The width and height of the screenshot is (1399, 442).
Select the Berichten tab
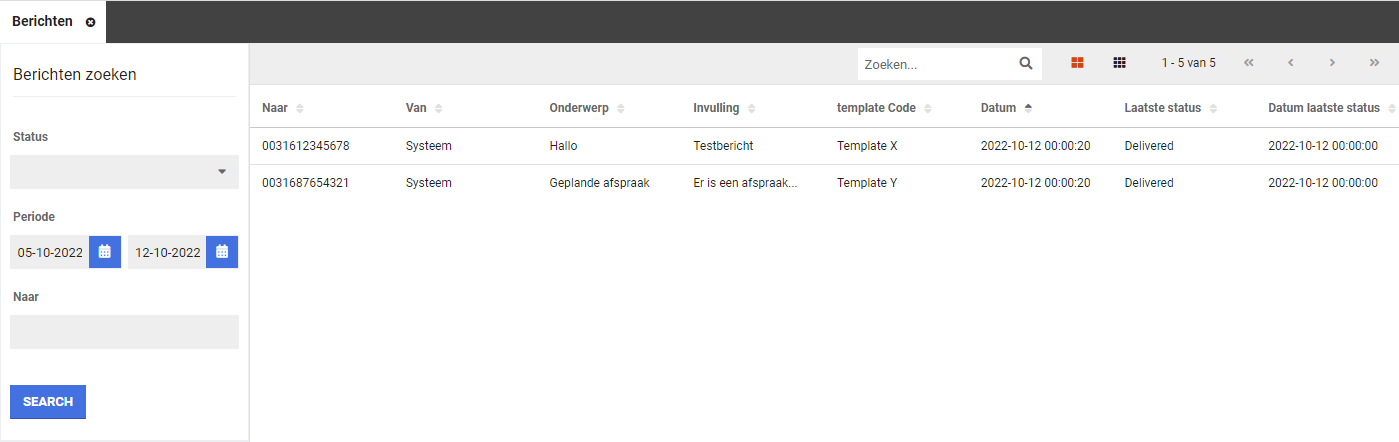[x=43, y=21]
